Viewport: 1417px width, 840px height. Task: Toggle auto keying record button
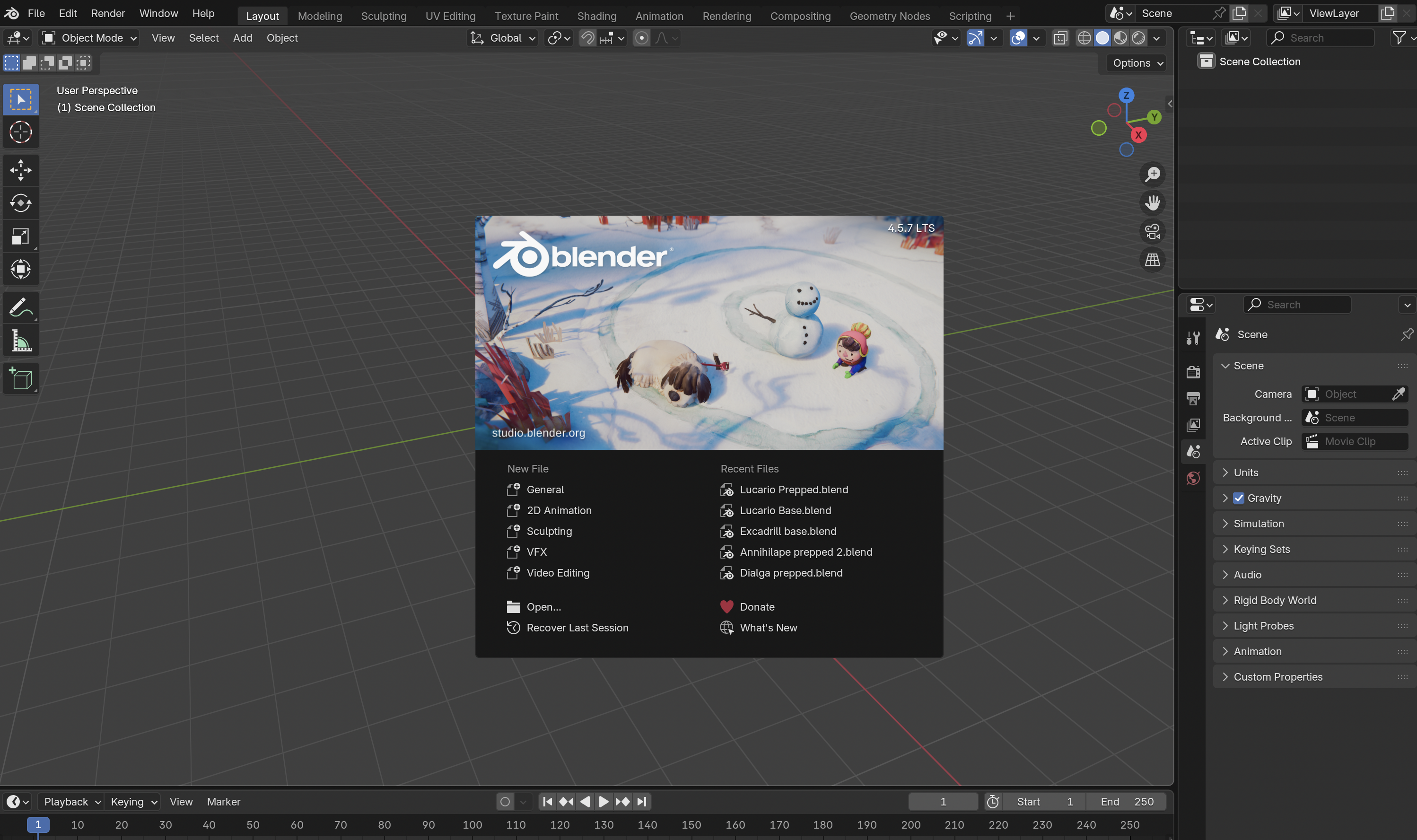point(505,802)
